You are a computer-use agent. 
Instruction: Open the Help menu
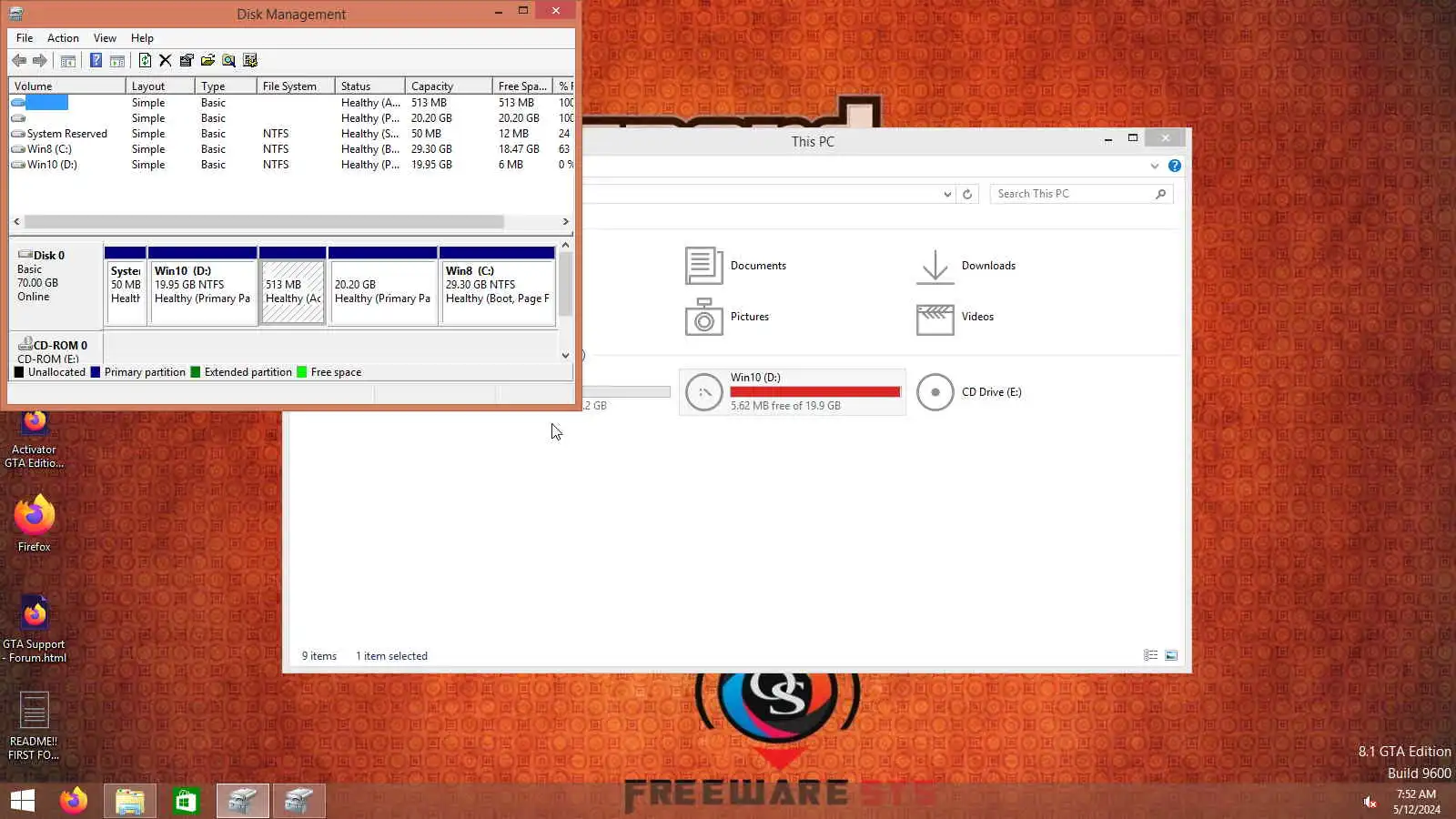tap(142, 38)
